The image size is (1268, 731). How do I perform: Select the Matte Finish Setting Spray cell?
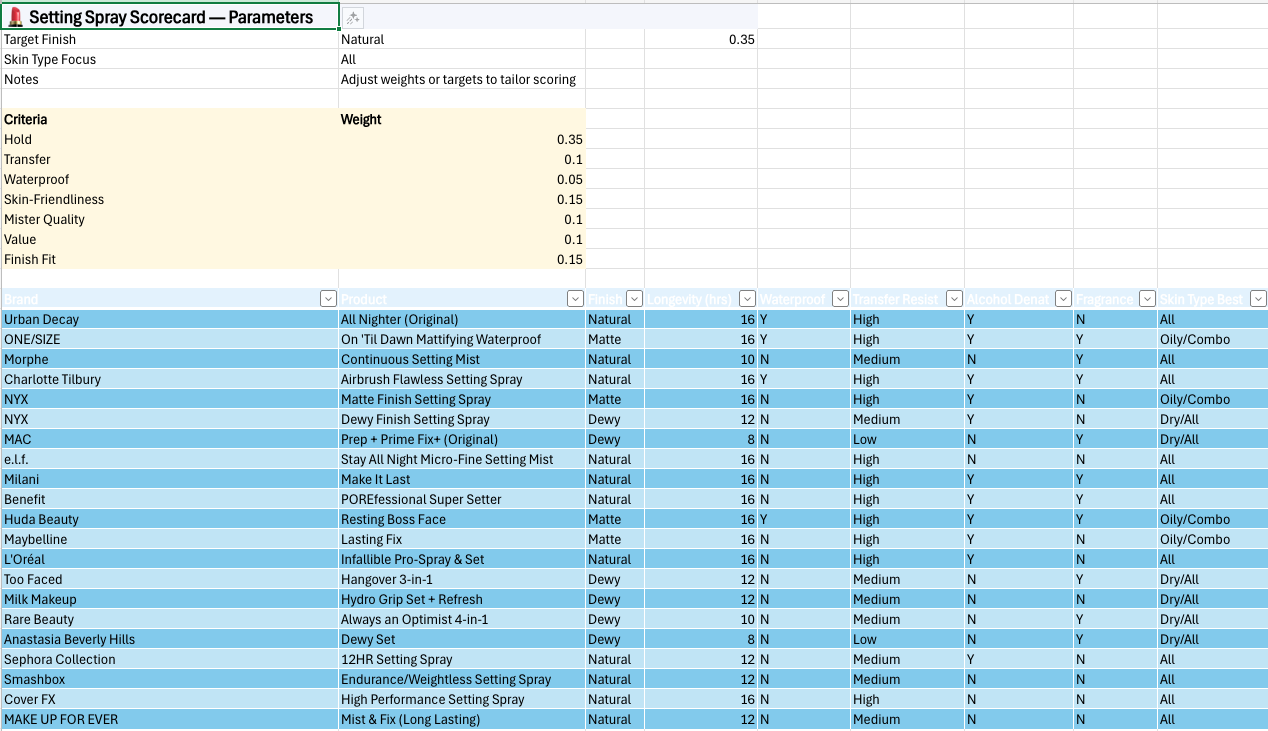click(x=462, y=399)
